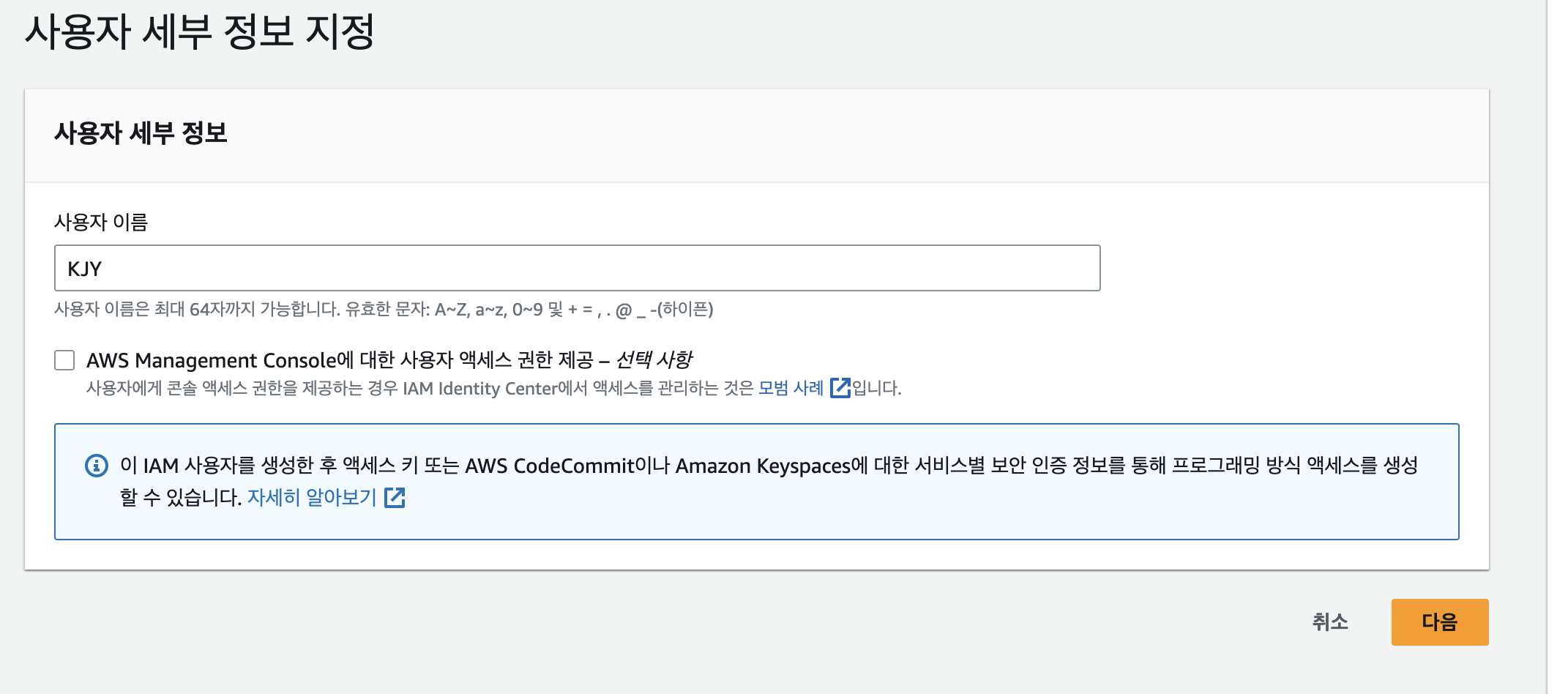
Task: Open the 자세히 알아보기 link
Action: coord(312,498)
